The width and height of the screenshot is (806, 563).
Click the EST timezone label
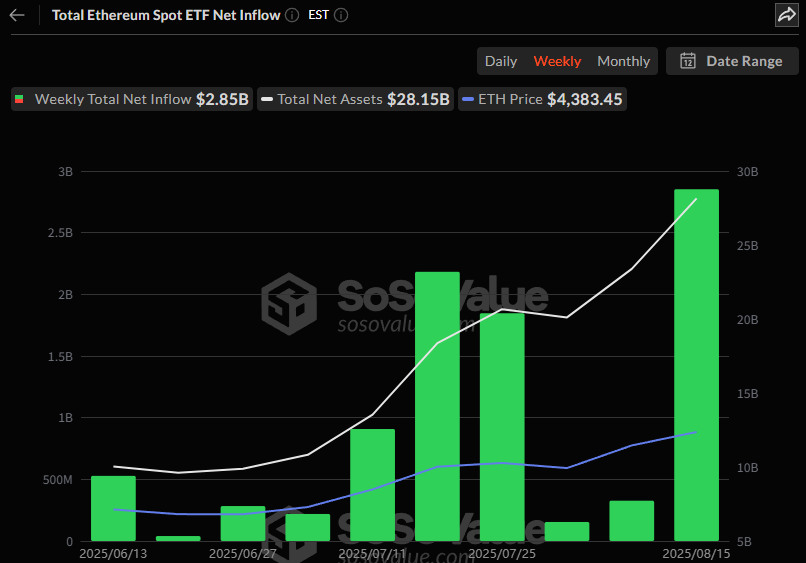[320, 15]
